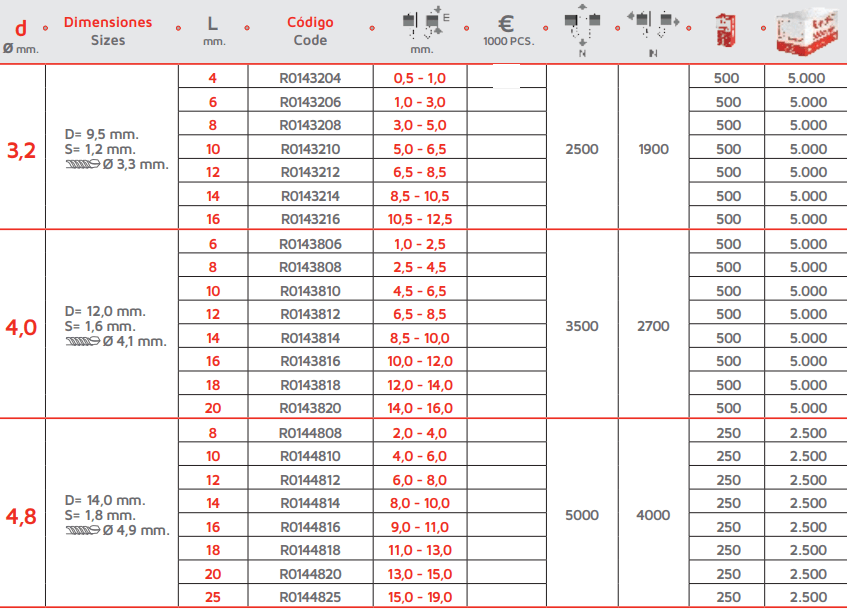The height and width of the screenshot is (610, 847).
Task: Click grip range '0,5 - 1,0'
Action: point(420,78)
